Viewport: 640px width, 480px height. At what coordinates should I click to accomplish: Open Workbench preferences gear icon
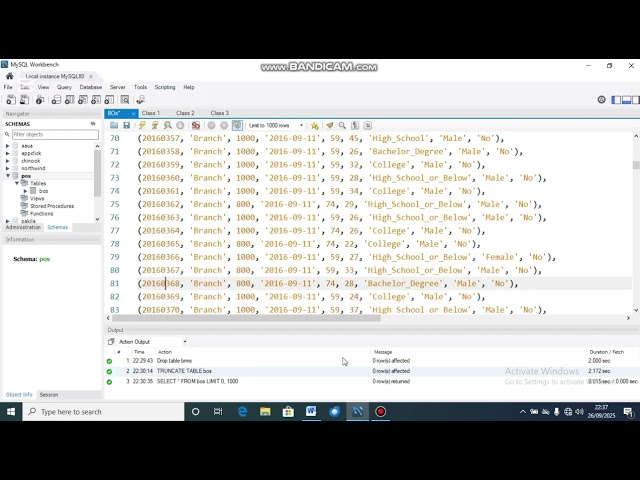coord(601,100)
